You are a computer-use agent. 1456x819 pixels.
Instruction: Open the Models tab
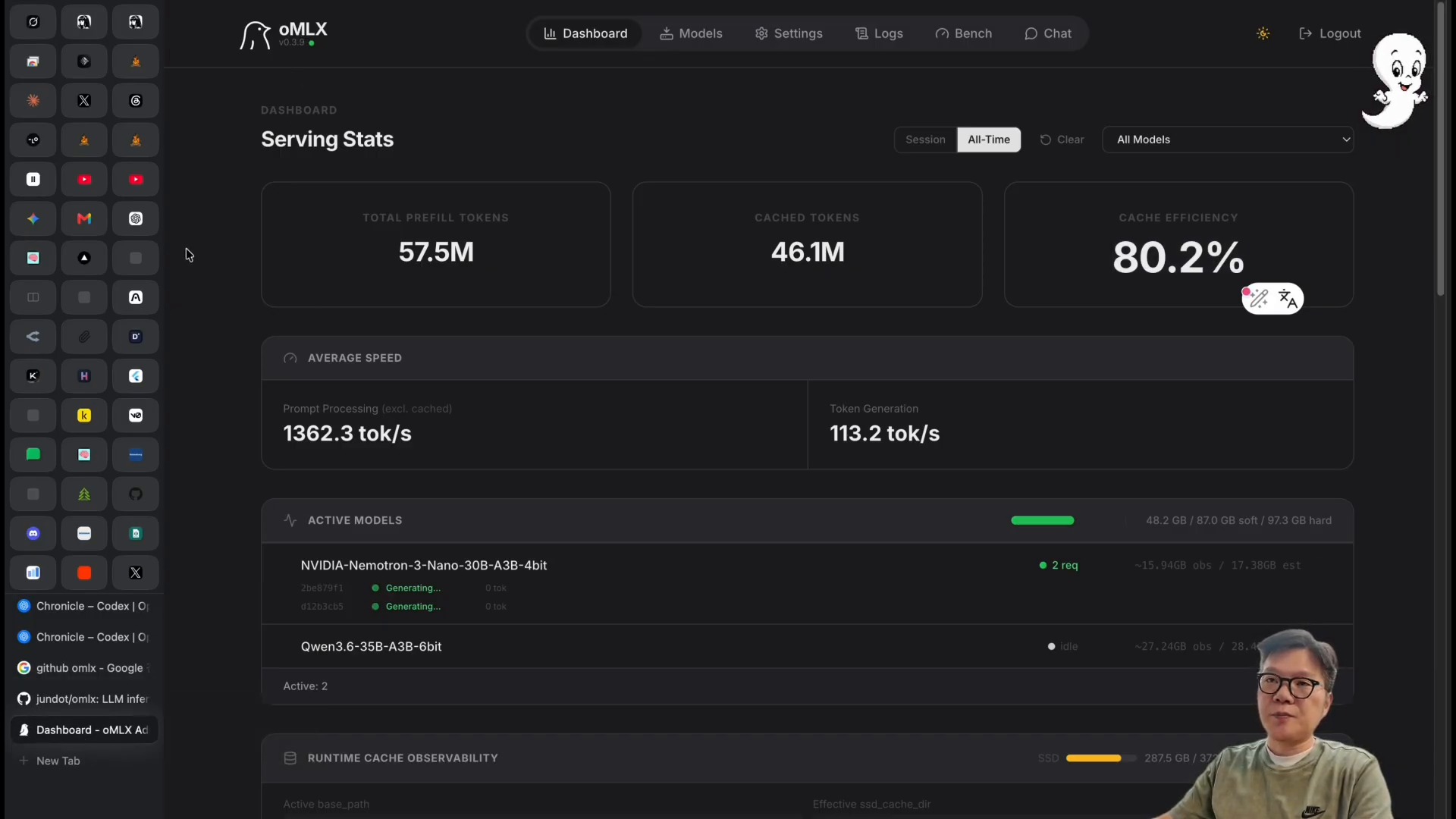(x=691, y=33)
